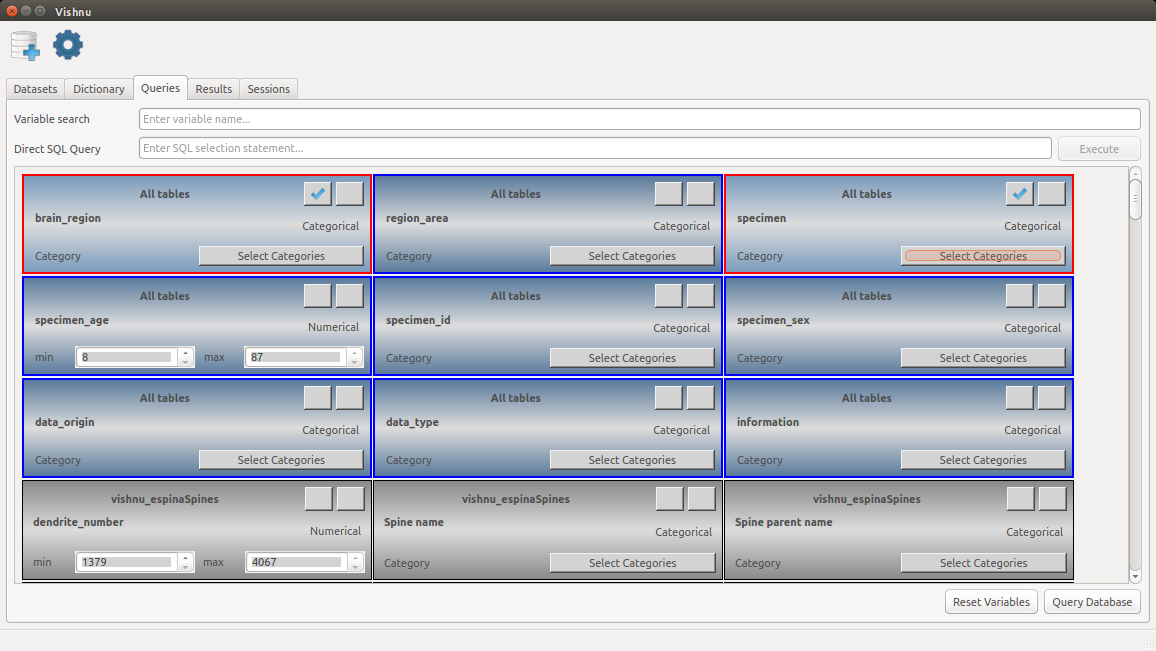Open Select Categories for information
This screenshot has width=1156, height=651.
[x=983, y=459]
